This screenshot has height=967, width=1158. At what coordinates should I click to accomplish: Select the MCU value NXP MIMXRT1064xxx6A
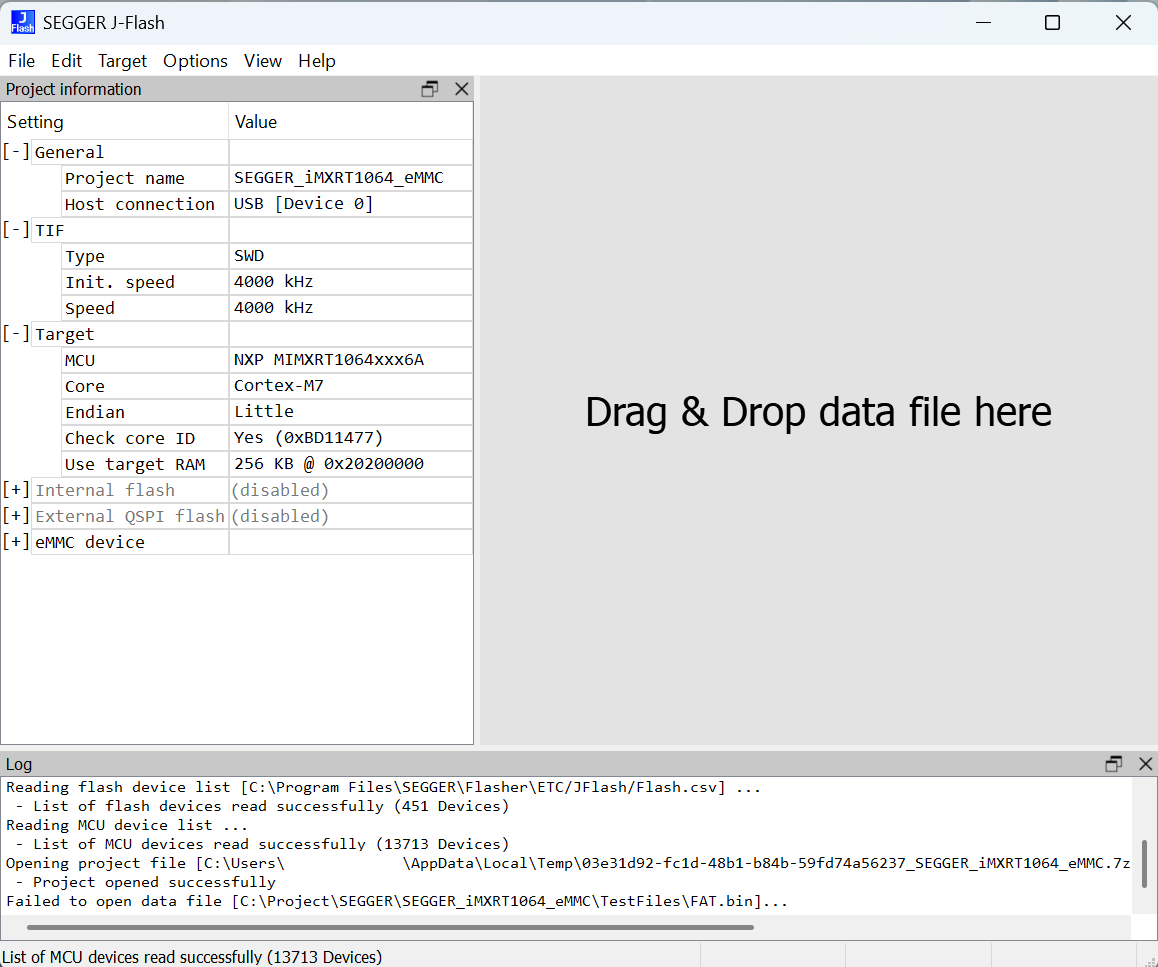pyautogui.click(x=329, y=360)
